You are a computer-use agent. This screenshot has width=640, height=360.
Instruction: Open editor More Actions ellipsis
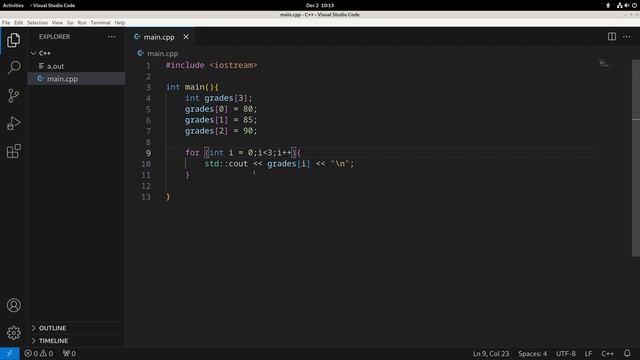[x=627, y=37]
